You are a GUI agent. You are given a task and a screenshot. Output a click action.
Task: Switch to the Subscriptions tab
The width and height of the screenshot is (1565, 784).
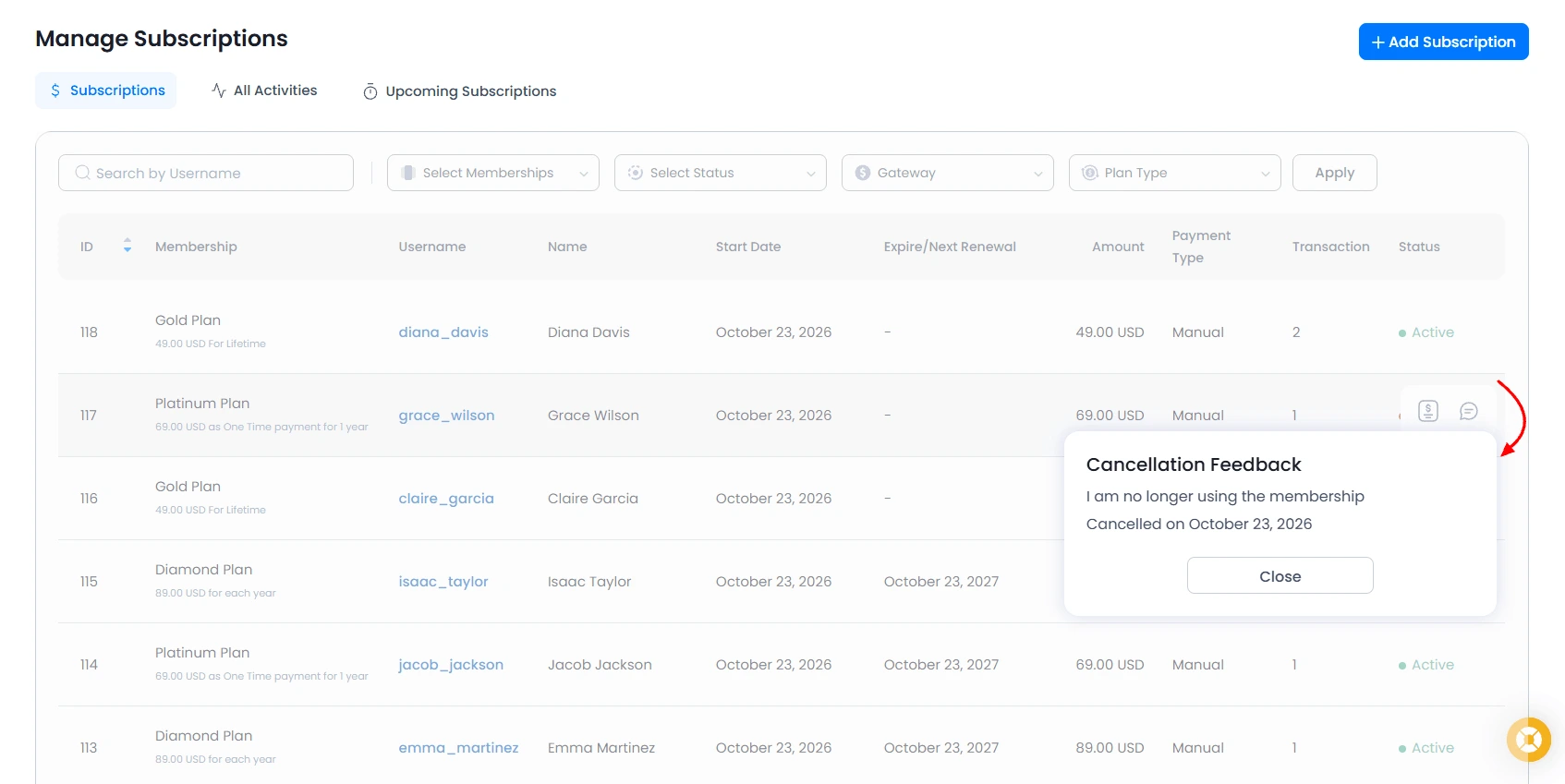coord(106,90)
